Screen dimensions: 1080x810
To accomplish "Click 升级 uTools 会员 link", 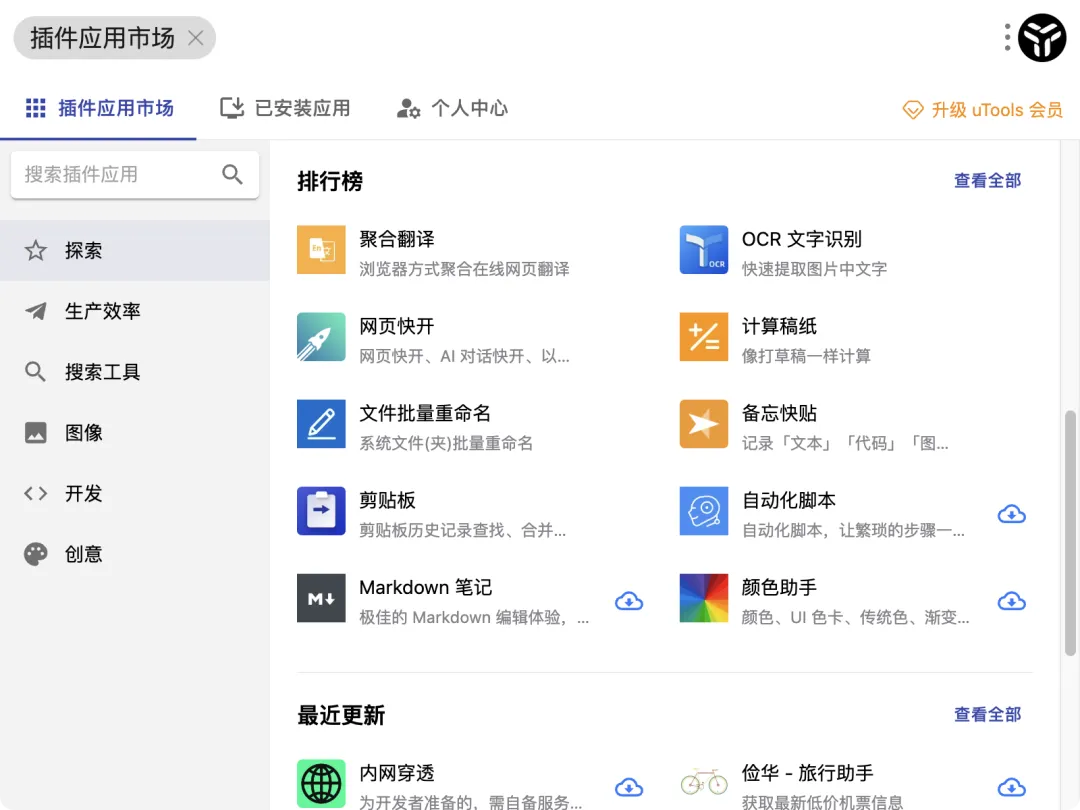I will point(983,110).
